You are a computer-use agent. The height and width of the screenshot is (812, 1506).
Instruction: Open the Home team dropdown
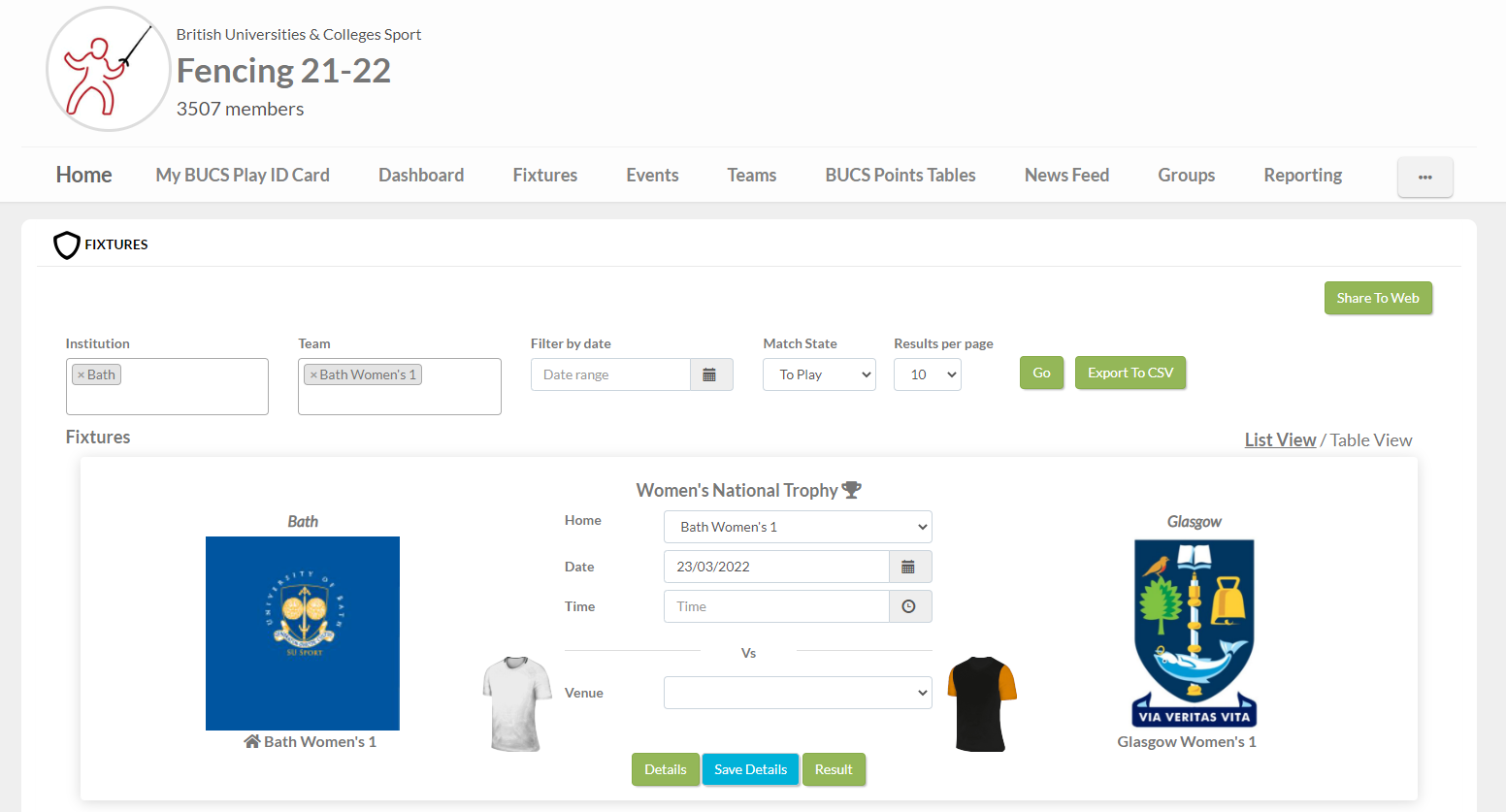tap(797, 527)
